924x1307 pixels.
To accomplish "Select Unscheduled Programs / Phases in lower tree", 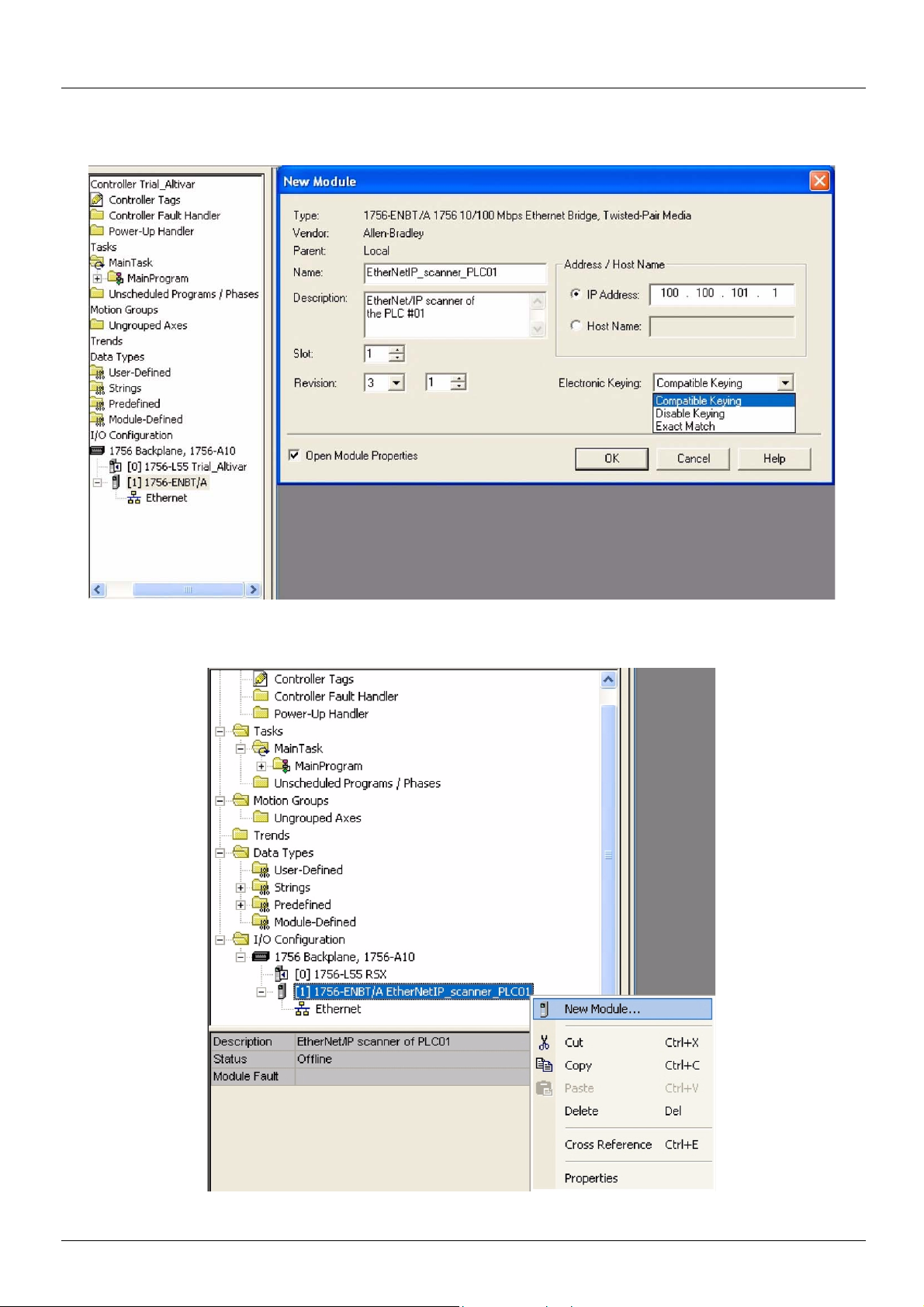I will (x=357, y=783).
